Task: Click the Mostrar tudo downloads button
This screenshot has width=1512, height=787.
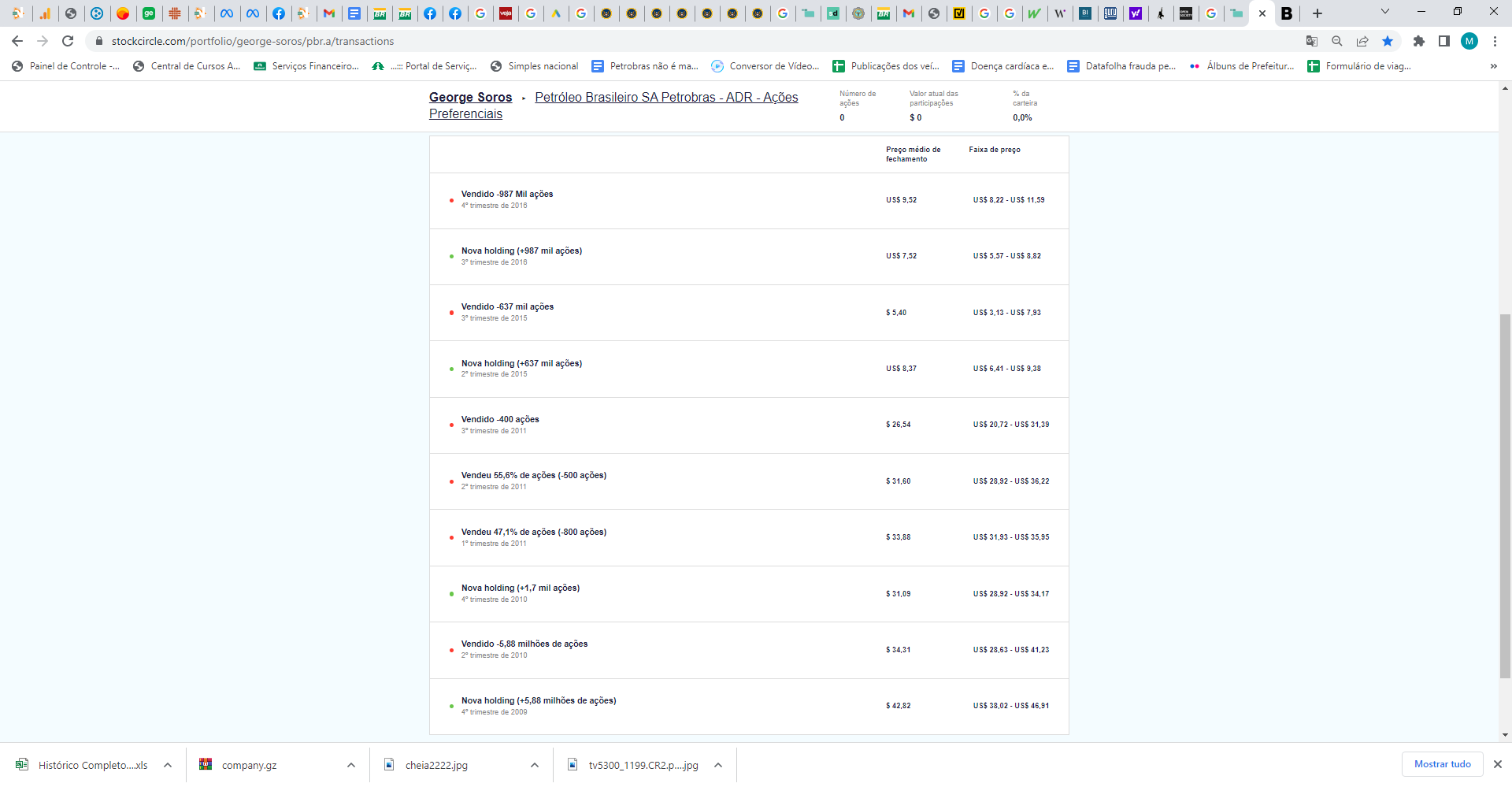Action: click(x=1442, y=764)
